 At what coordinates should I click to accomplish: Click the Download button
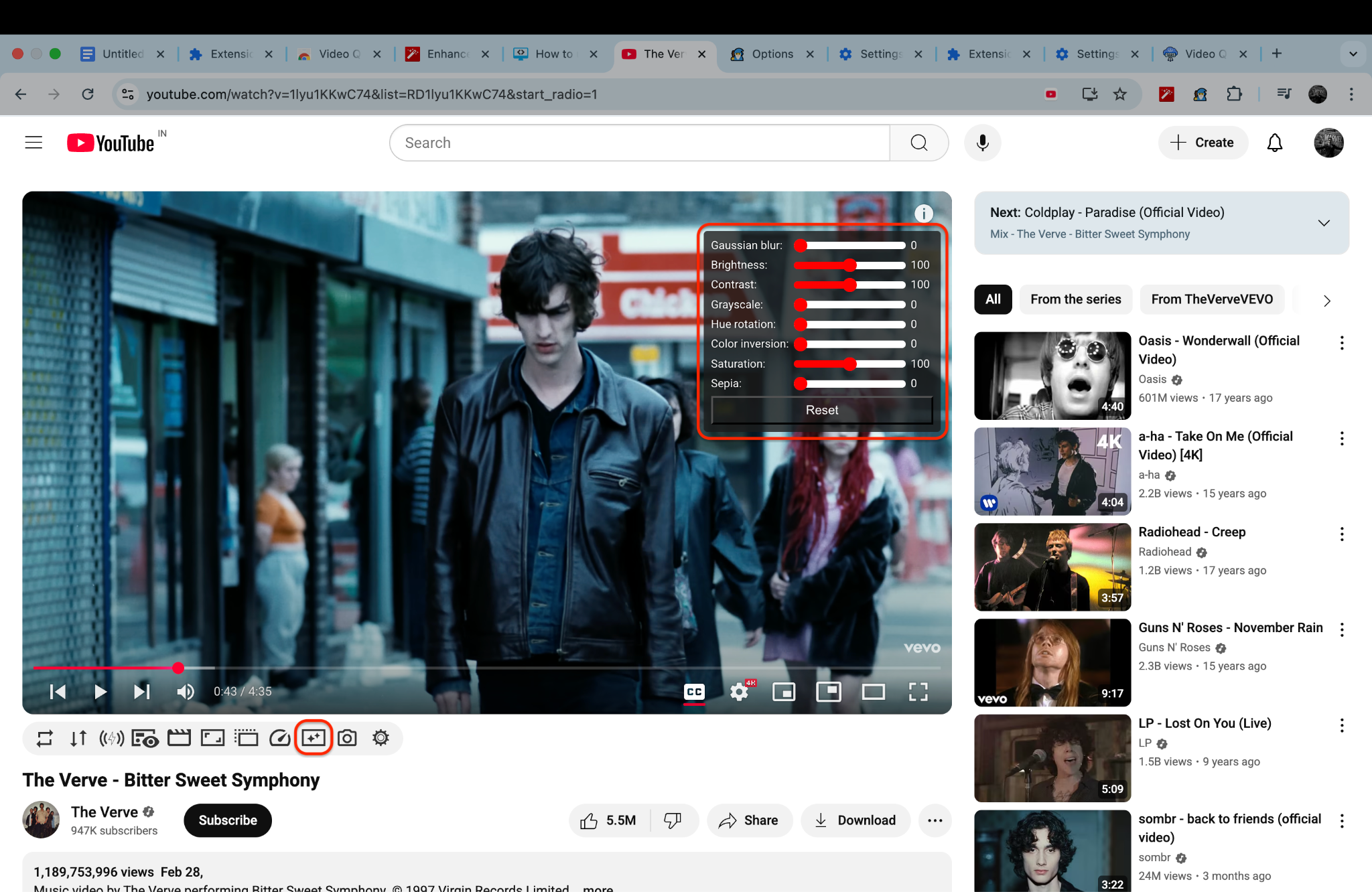(855, 820)
